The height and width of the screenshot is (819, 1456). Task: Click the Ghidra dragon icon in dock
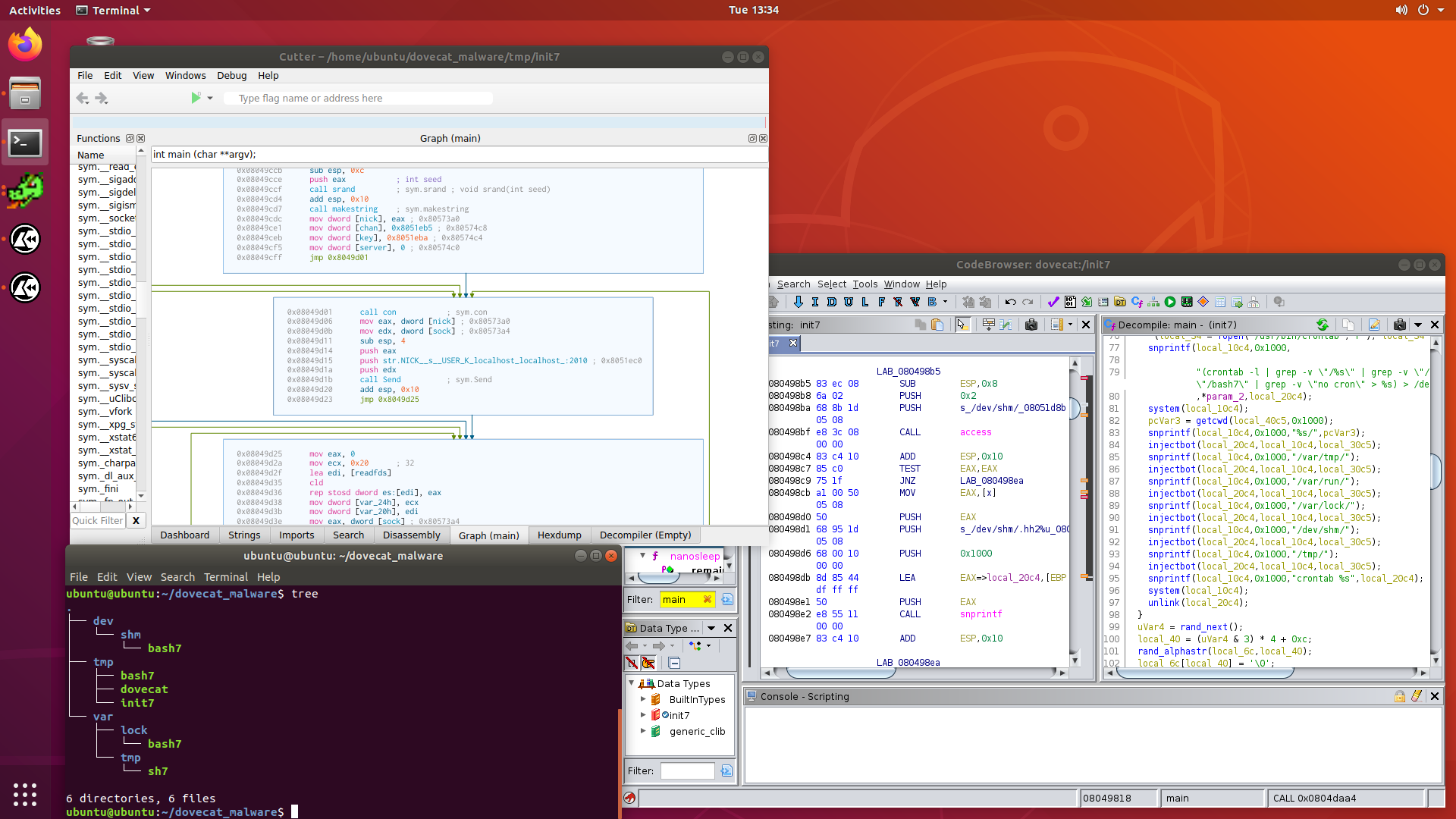pos(25,190)
